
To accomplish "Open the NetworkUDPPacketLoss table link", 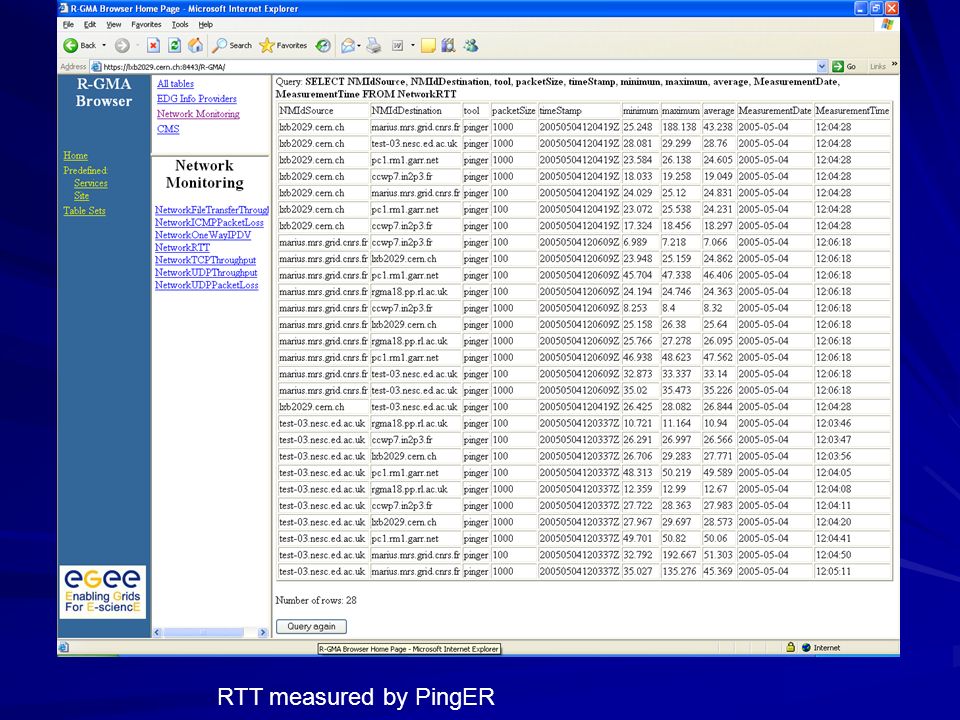I will [206, 285].
